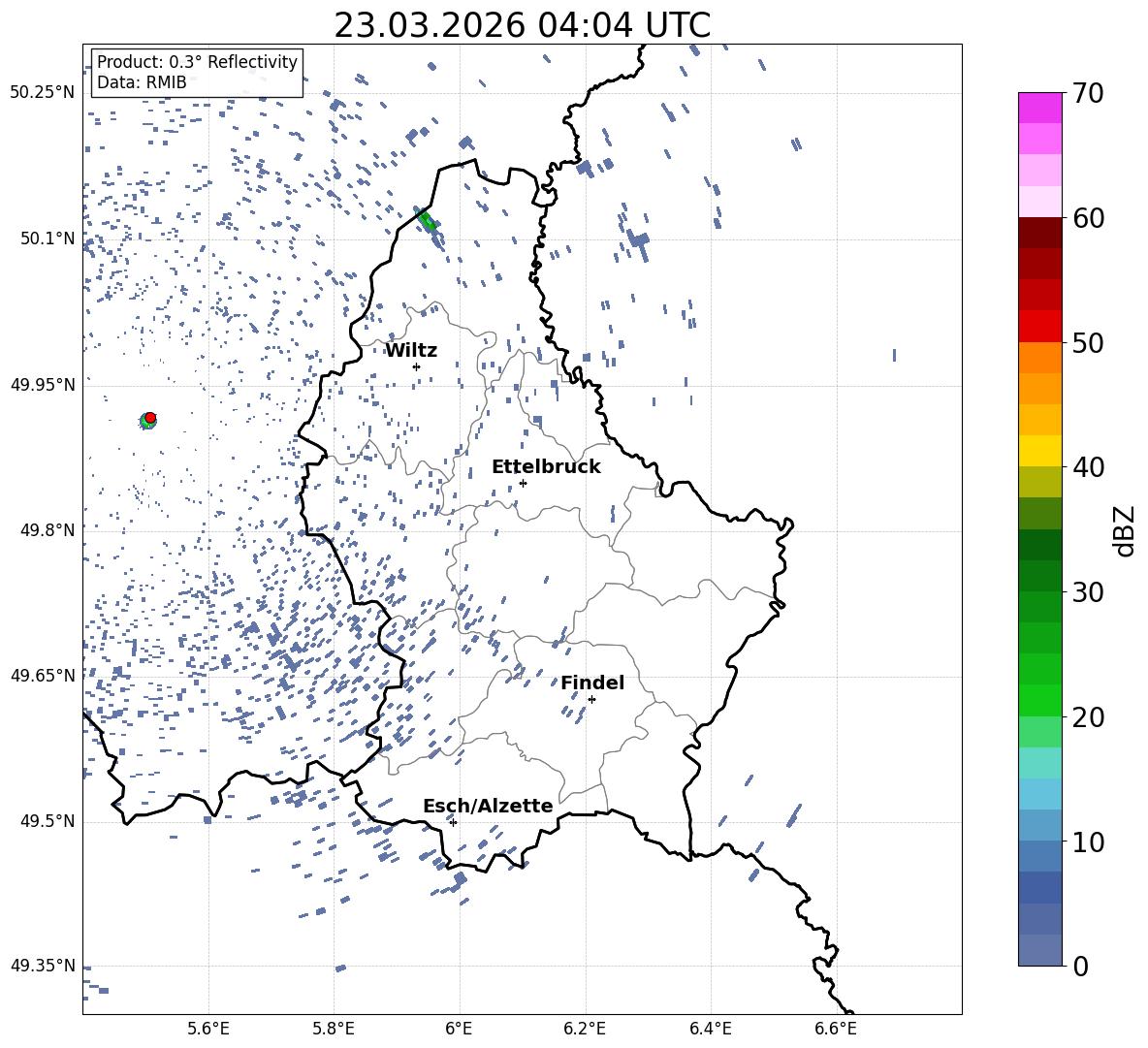Click the bright red colorbar swatch above 50
Image resolution: width=1148 pixels, height=1048 pixels.
point(1040,327)
